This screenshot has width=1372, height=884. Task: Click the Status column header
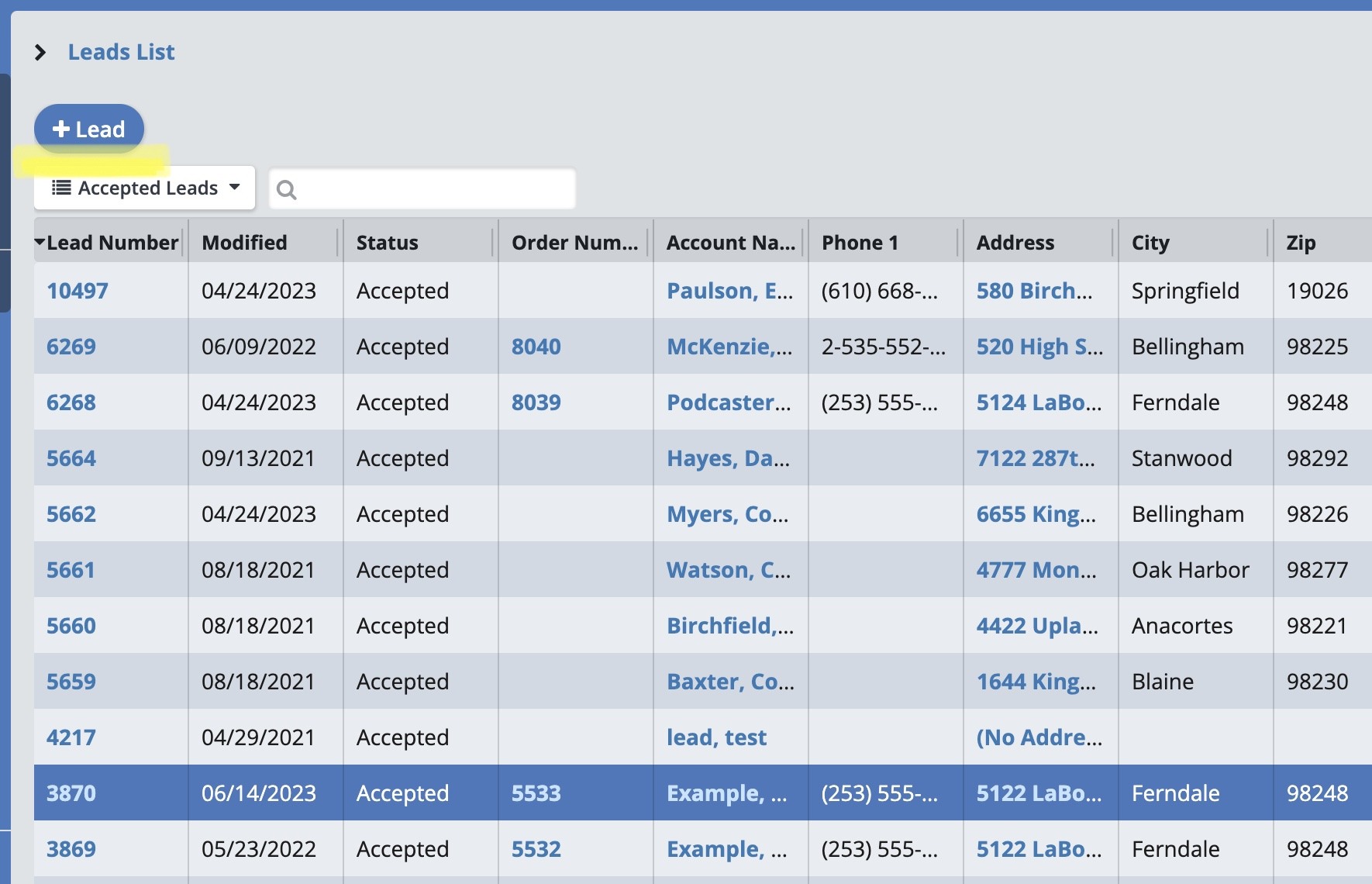[387, 243]
